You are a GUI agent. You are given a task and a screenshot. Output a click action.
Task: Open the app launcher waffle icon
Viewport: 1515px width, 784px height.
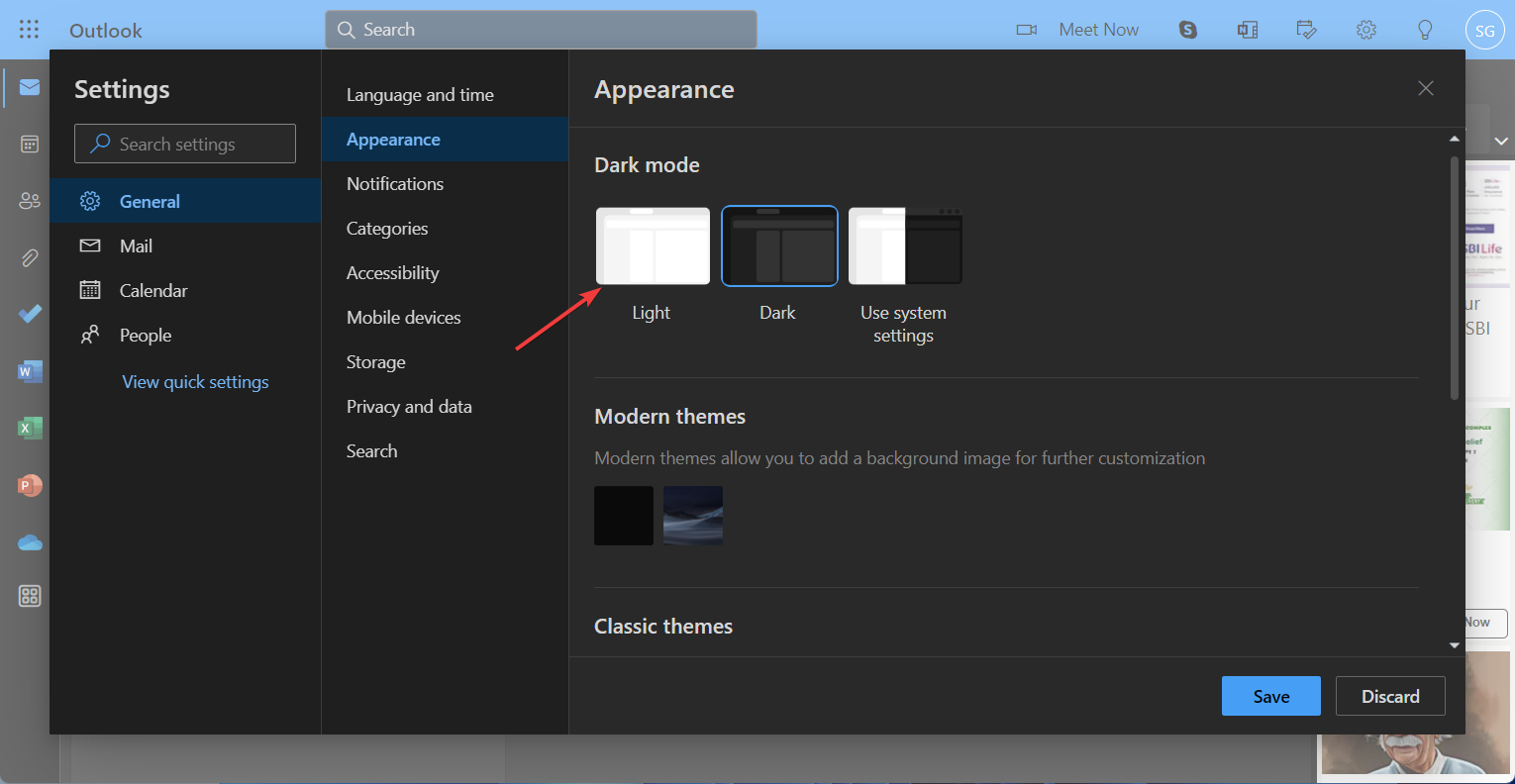coord(29,30)
